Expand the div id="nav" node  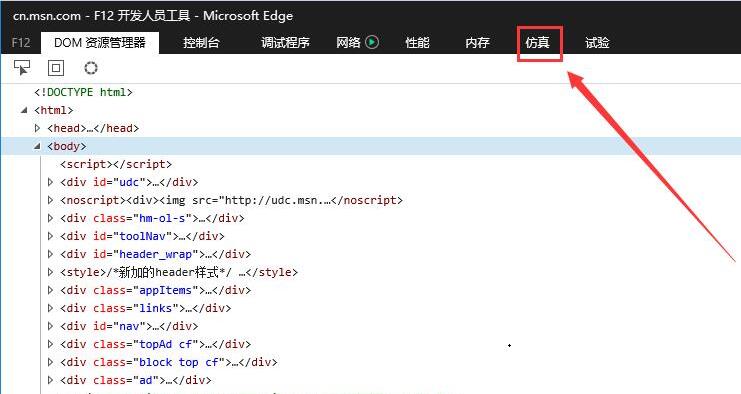click(51, 325)
